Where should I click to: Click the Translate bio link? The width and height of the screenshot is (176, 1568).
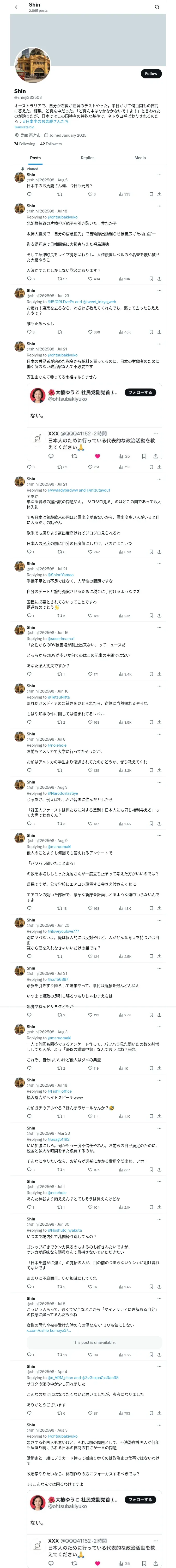[24, 127]
